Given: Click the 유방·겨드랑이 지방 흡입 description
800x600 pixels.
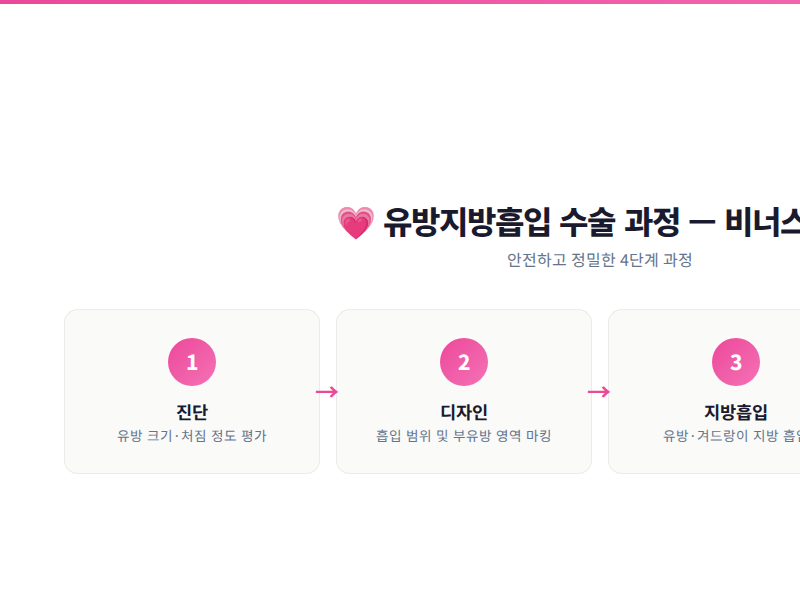Looking at the screenshot, I should point(732,436).
